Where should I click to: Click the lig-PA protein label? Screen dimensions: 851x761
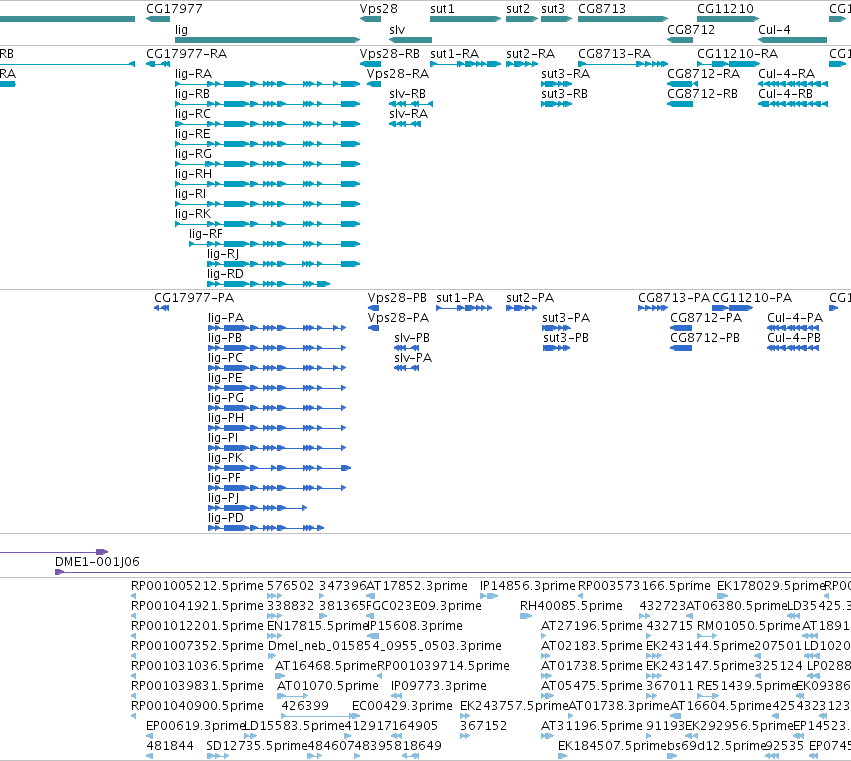pos(226,318)
